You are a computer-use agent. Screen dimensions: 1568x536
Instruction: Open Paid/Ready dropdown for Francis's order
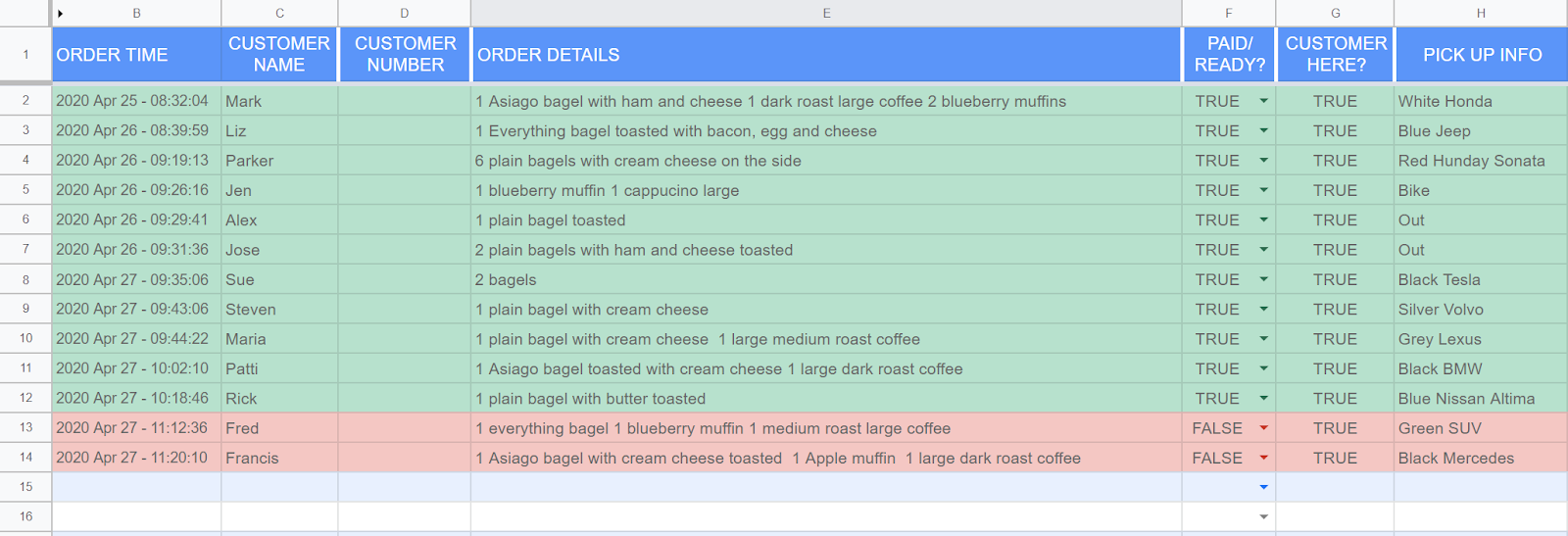(1263, 458)
